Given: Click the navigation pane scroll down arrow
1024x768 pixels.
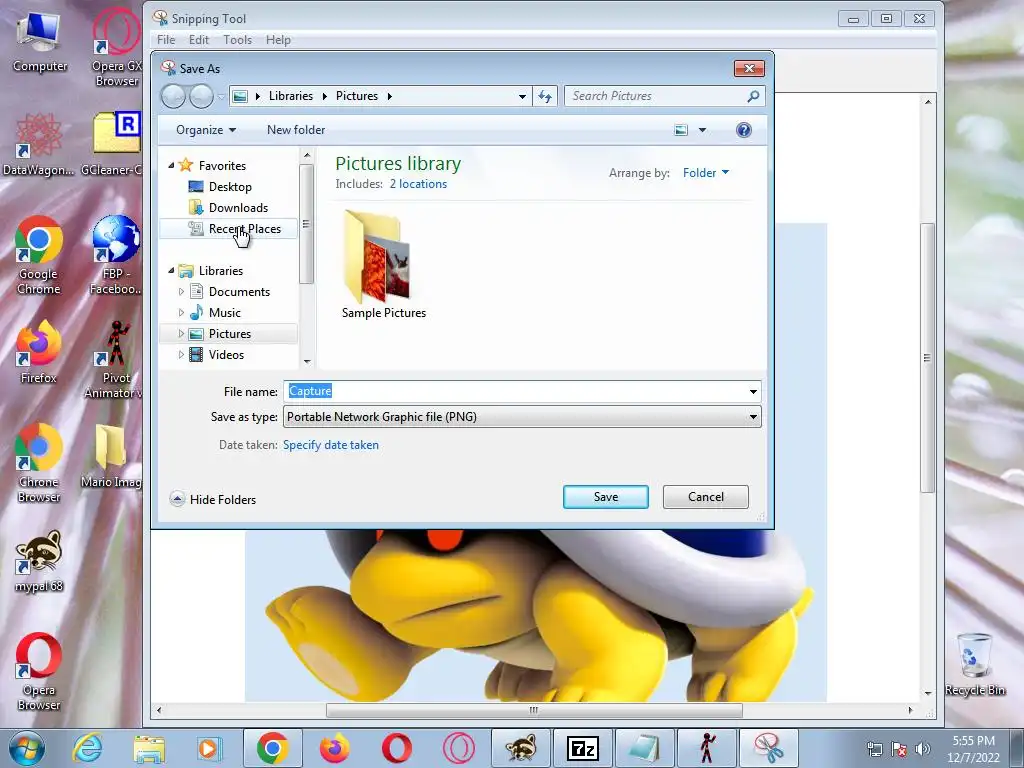Looking at the screenshot, I should (307, 362).
